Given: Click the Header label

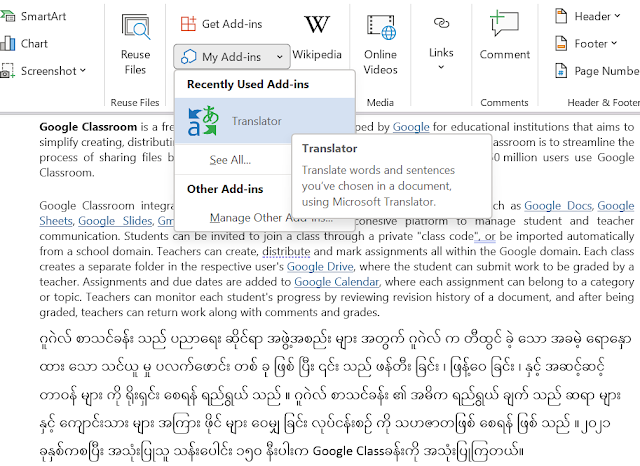Looking at the screenshot, I should (x=592, y=16).
